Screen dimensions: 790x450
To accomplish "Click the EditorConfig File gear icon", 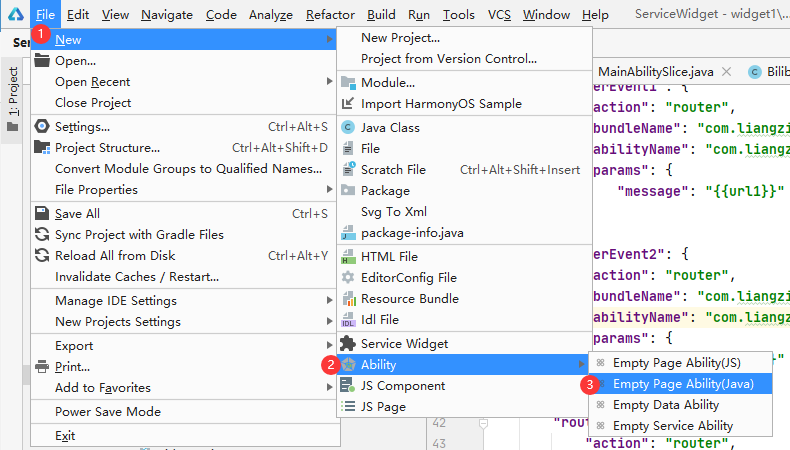I will tap(348, 277).
